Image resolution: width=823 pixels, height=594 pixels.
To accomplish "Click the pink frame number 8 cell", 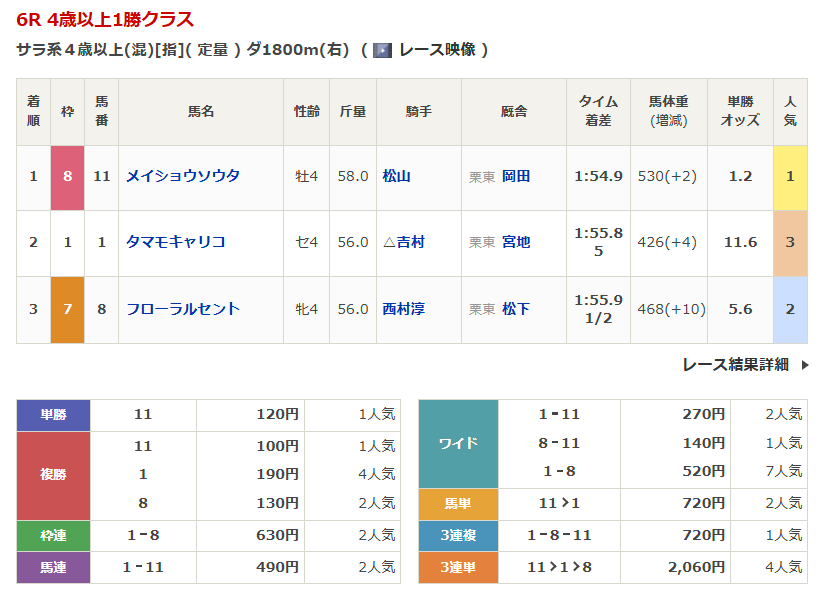I will click(x=68, y=176).
